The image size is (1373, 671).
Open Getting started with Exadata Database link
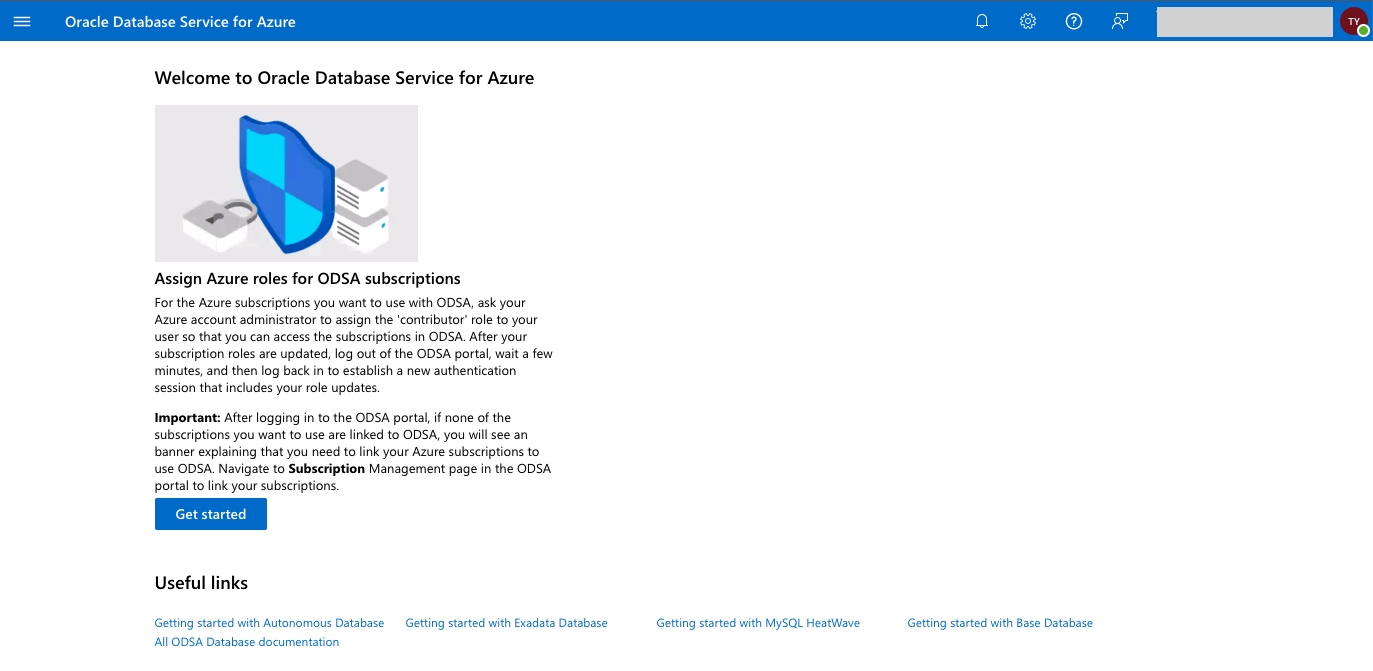pyautogui.click(x=506, y=623)
